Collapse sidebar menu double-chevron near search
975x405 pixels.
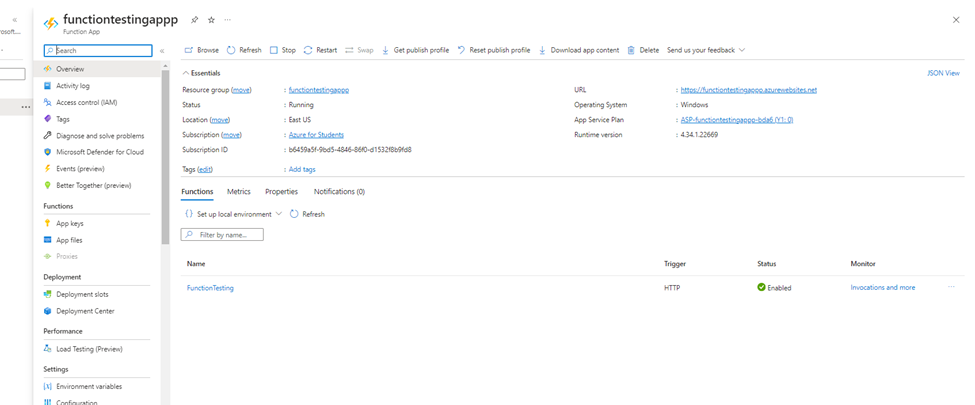[x=162, y=51]
